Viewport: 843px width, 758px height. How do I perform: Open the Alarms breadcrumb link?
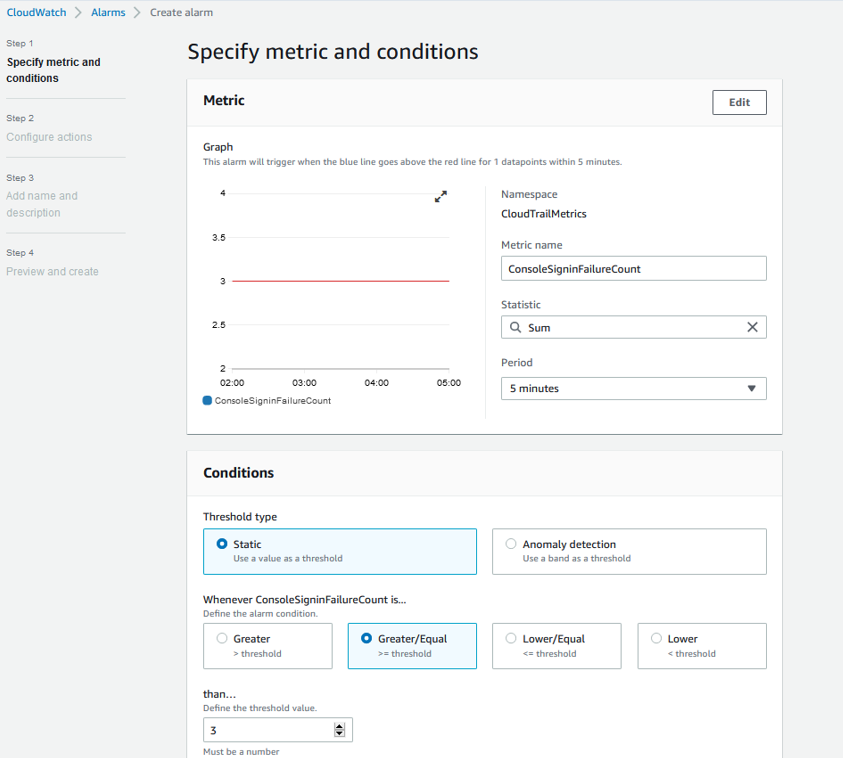pos(108,12)
